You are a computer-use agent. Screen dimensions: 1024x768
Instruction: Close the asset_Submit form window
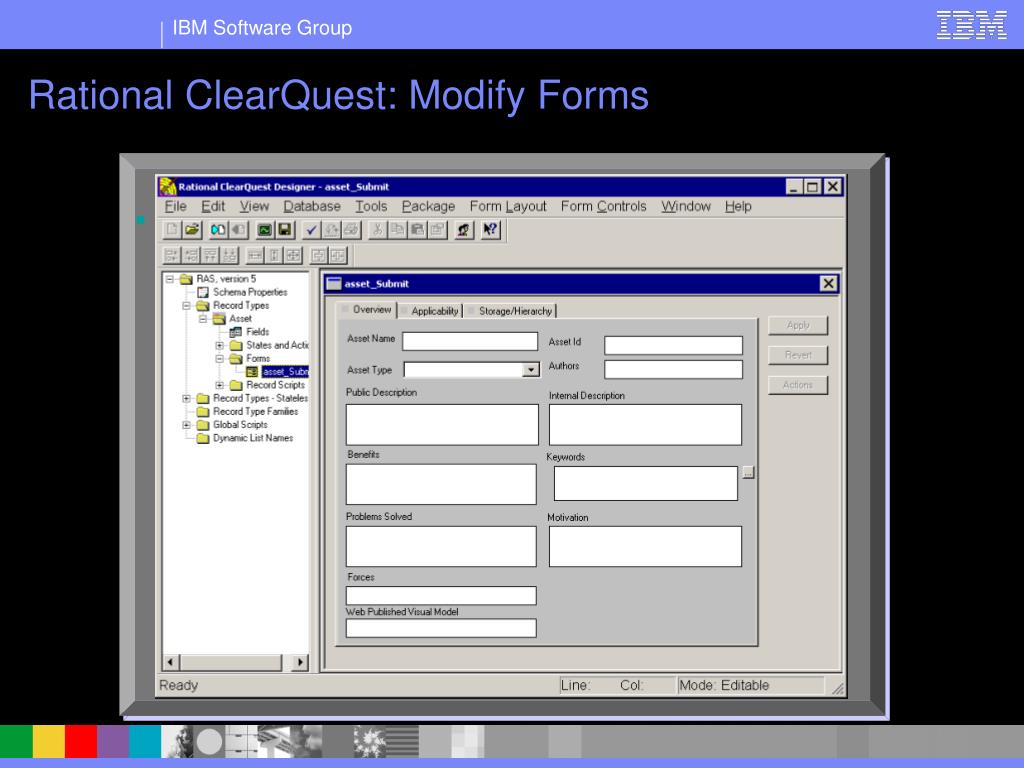pyautogui.click(x=829, y=283)
